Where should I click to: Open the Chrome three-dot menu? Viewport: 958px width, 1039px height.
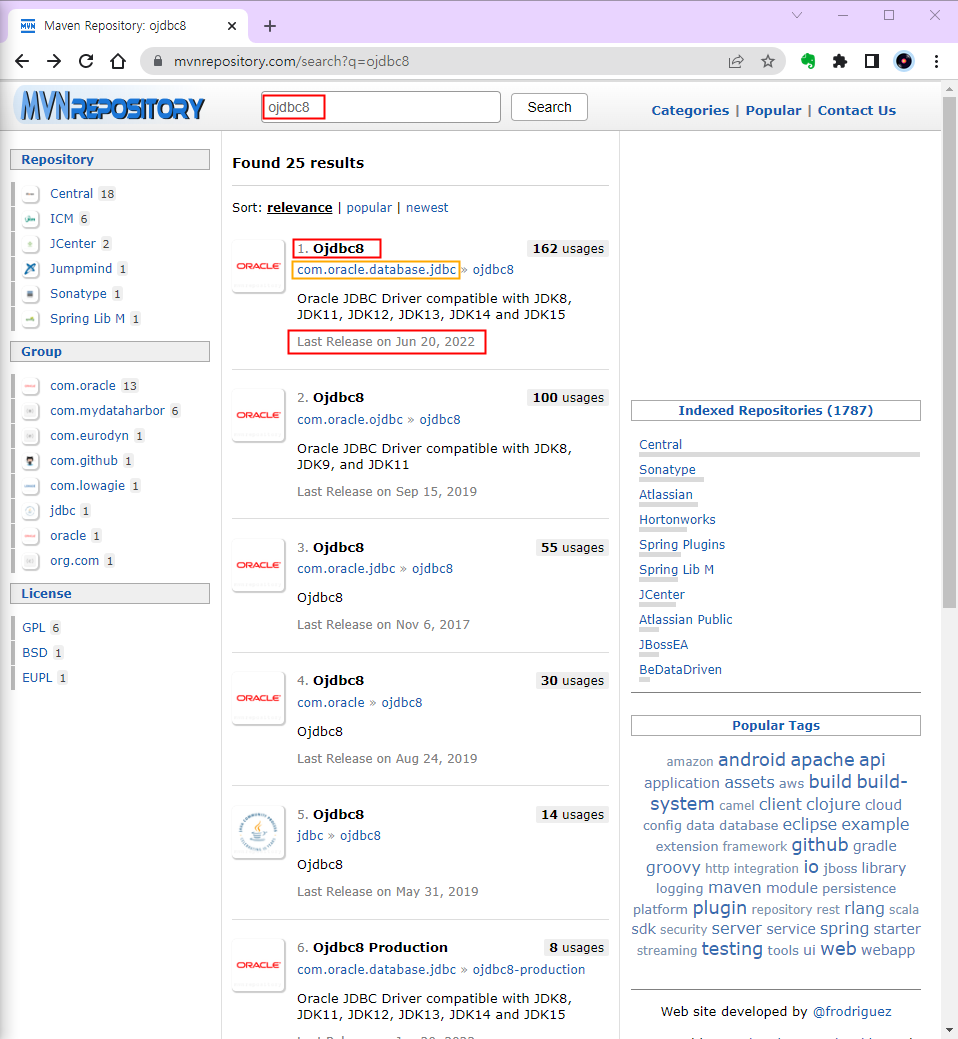click(x=936, y=62)
